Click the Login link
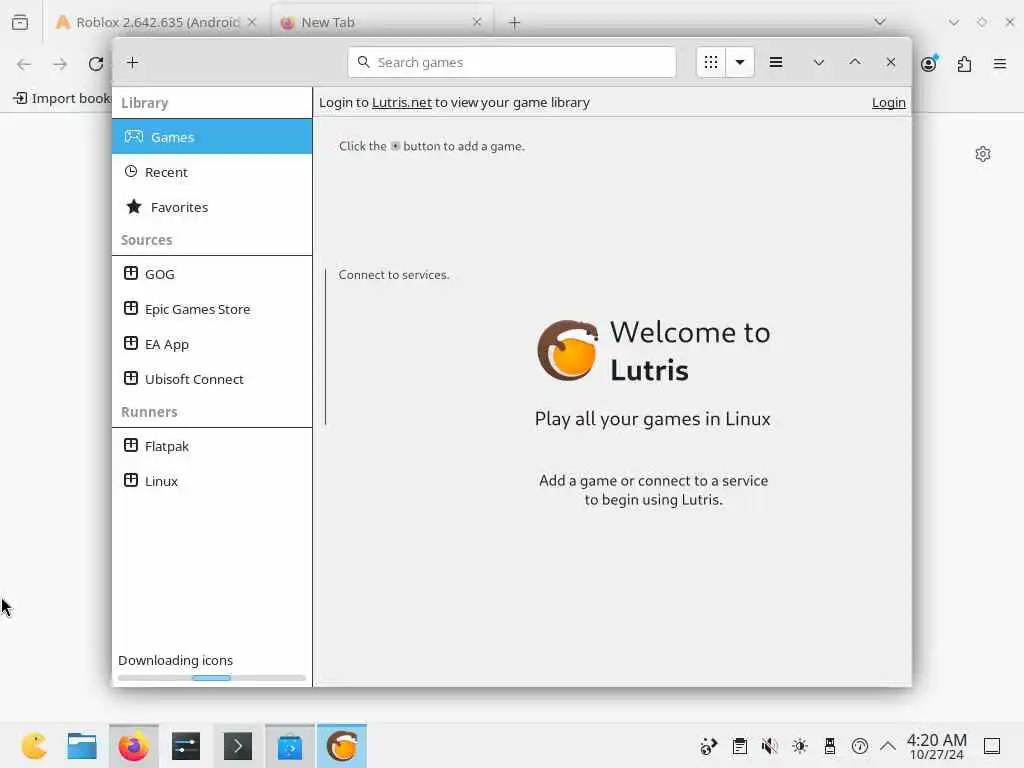Image resolution: width=1024 pixels, height=768 pixels. [x=889, y=103]
